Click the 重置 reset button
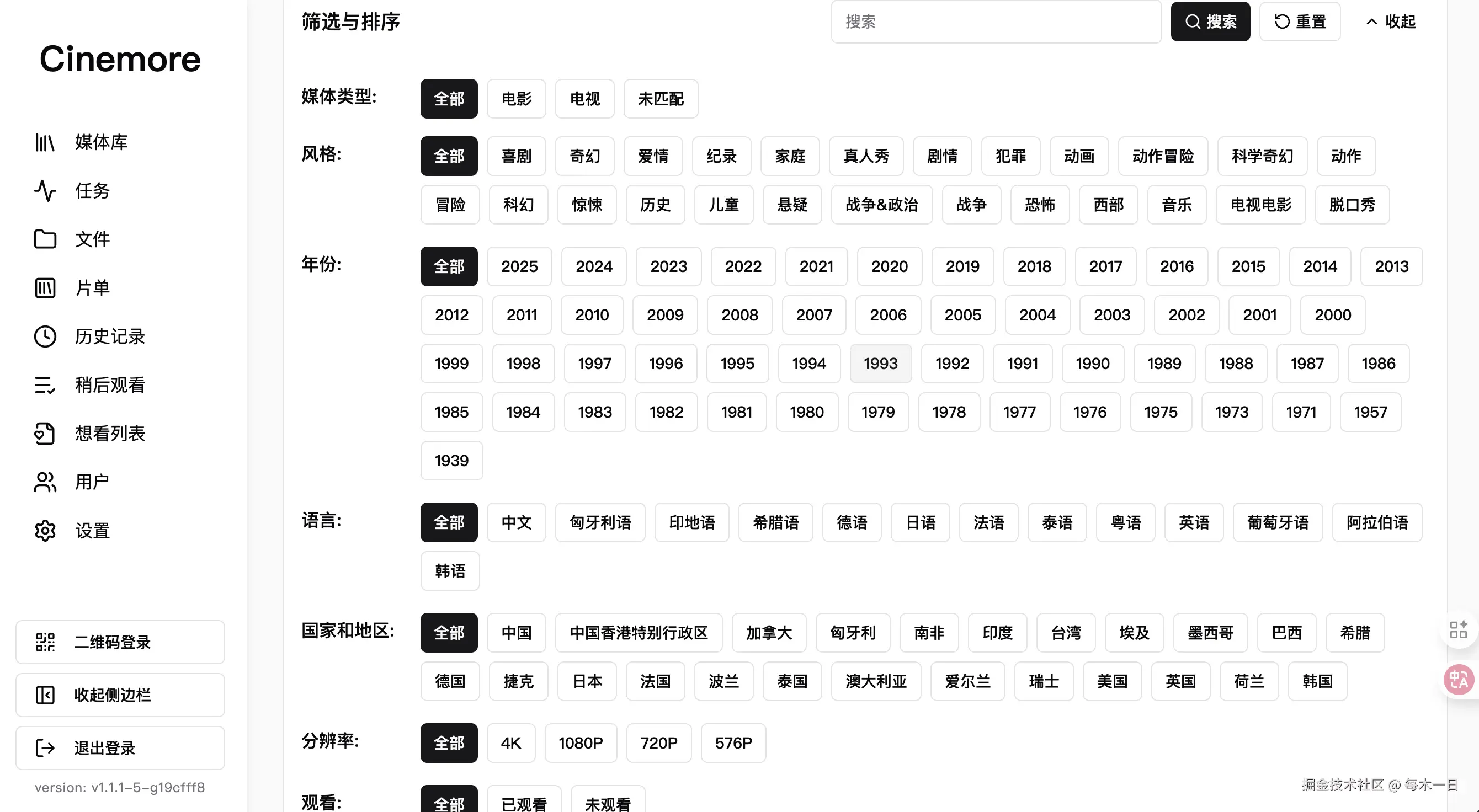This screenshot has height=812, width=1479. click(x=1299, y=22)
